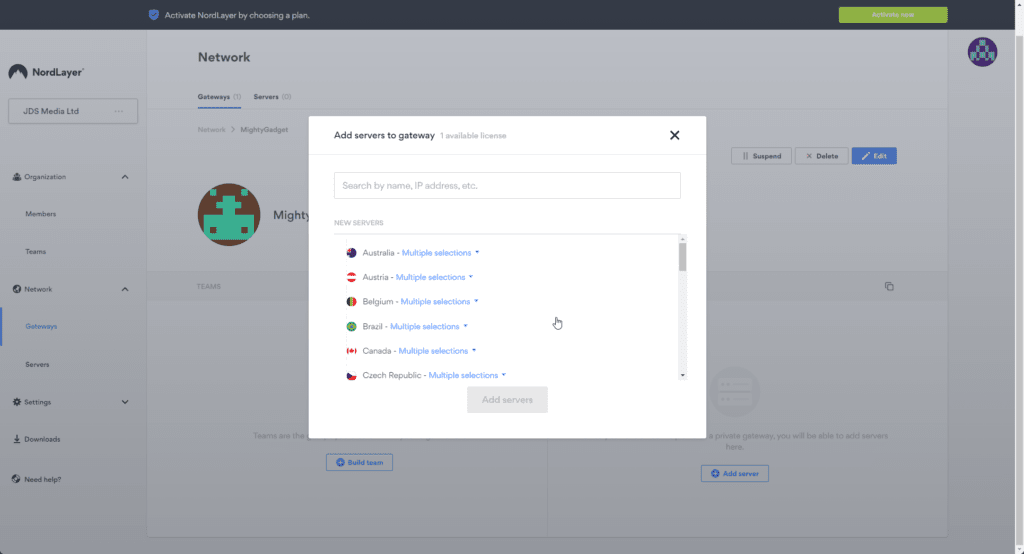This screenshot has height=554, width=1024.
Task: Close the Add servers to gateway dialog
Action: pyautogui.click(x=675, y=135)
